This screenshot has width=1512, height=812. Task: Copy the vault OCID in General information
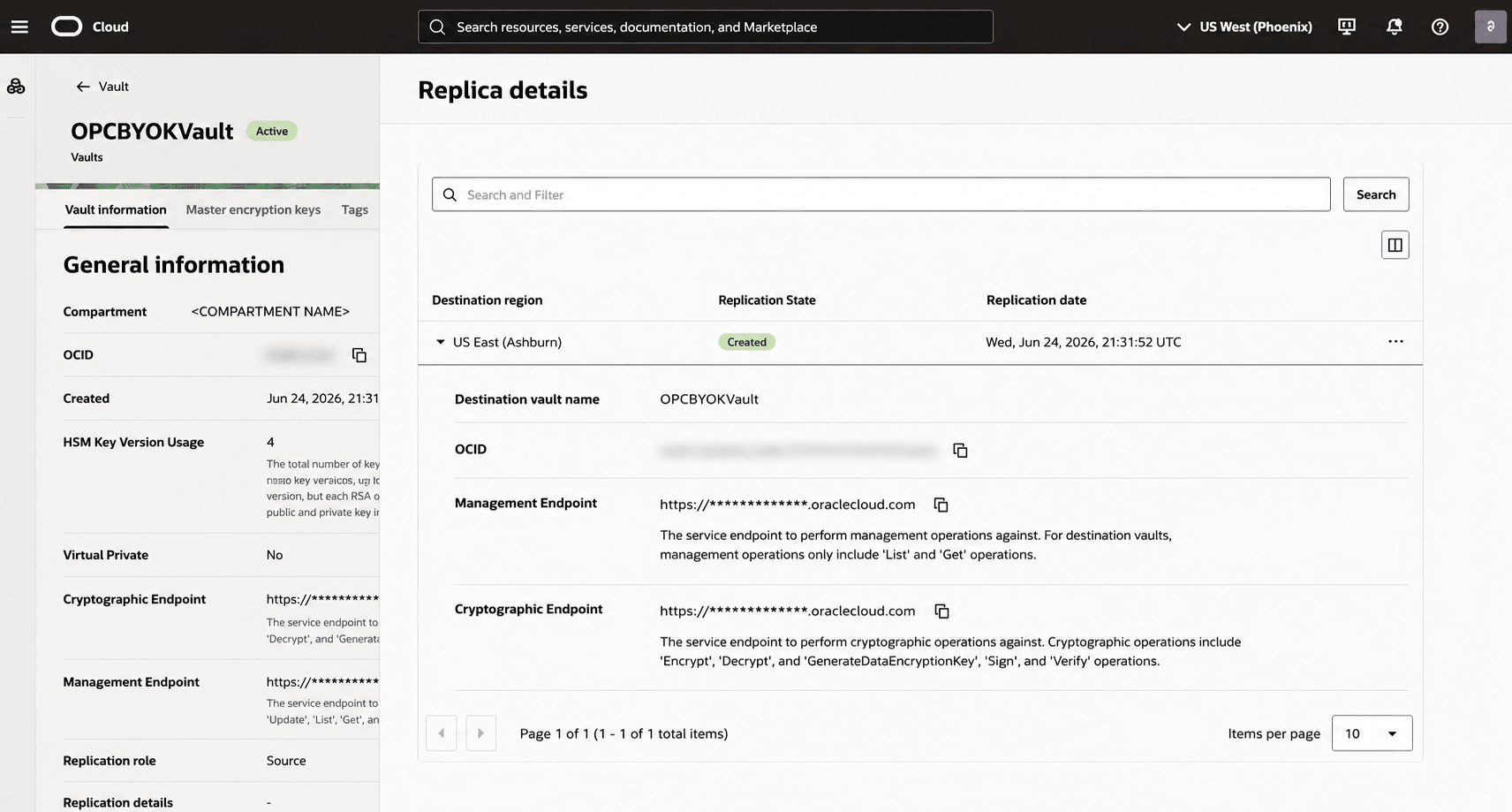359,355
